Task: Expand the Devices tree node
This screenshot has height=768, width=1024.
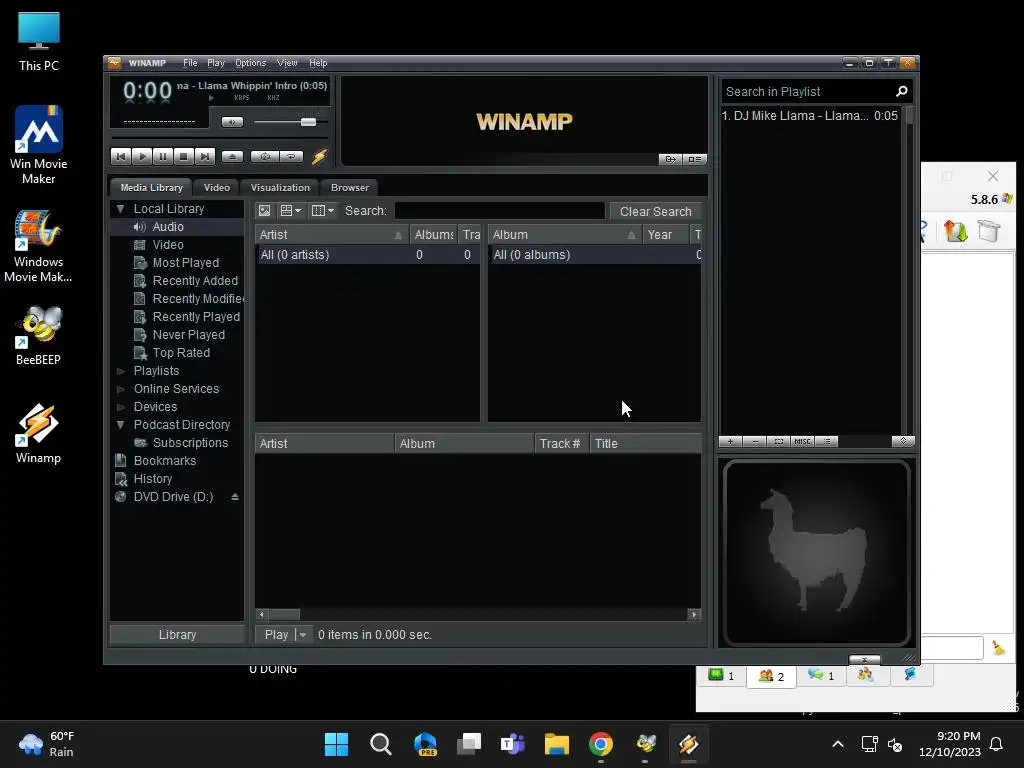Action: click(120, 407)
